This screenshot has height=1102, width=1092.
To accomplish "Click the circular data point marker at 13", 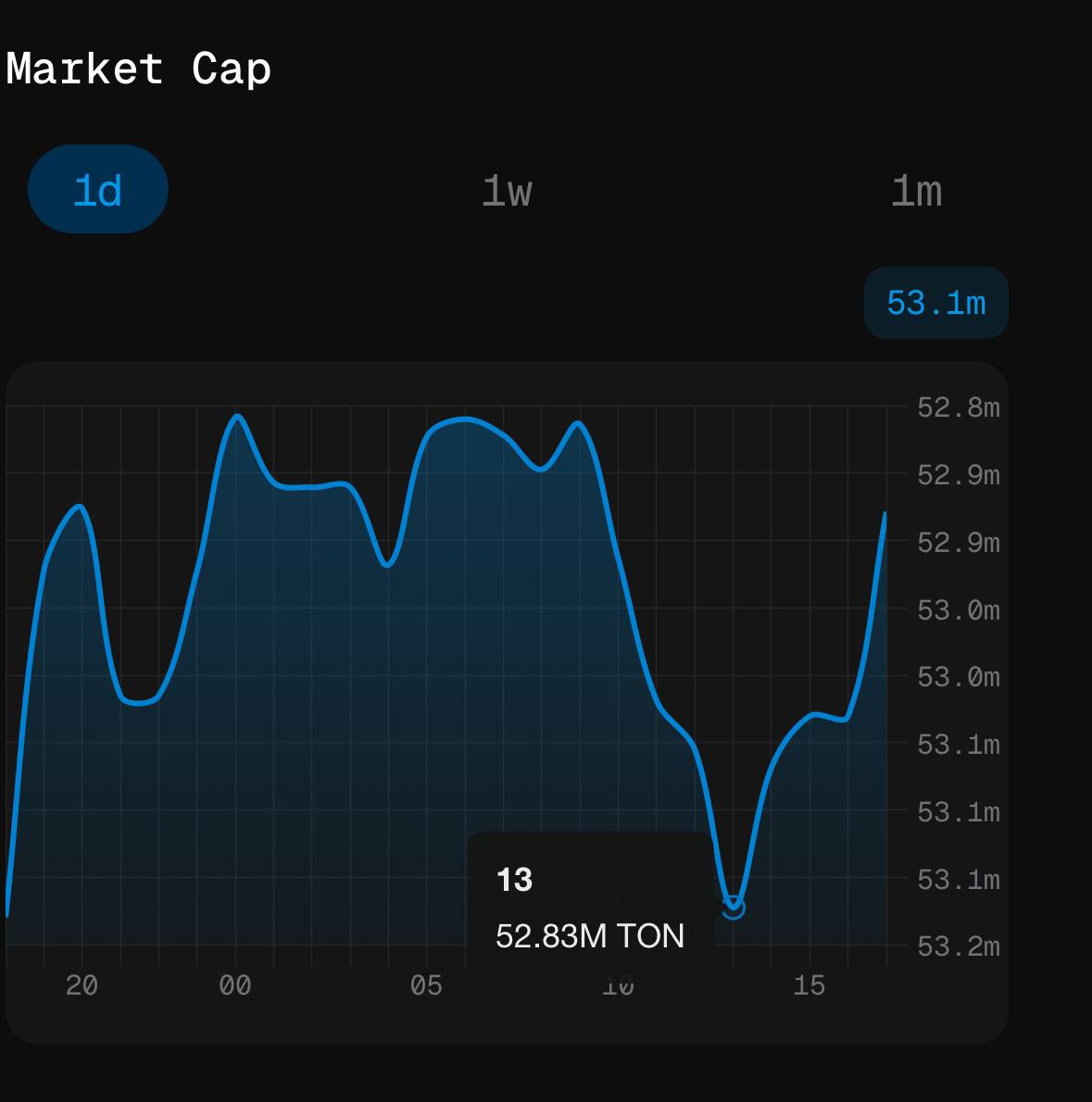I will (x=733, y=908).
